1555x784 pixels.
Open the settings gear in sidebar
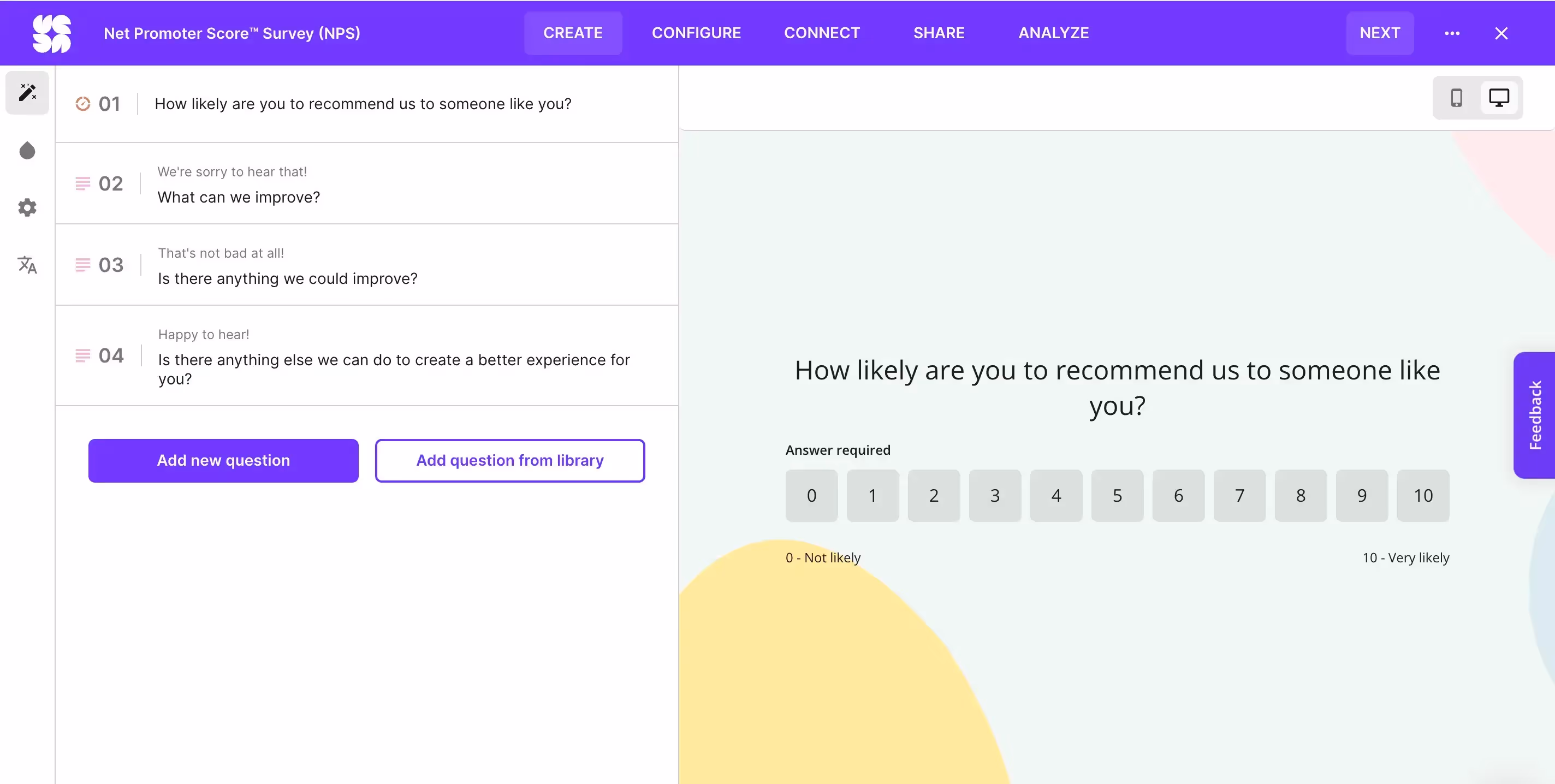pyautogui.click(x=27, y=207)
